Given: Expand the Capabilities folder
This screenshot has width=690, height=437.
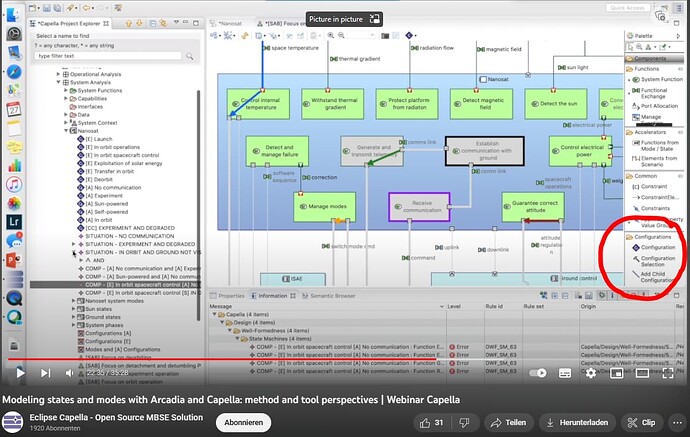Looking at the screenshot, I should tap(66, 99).
